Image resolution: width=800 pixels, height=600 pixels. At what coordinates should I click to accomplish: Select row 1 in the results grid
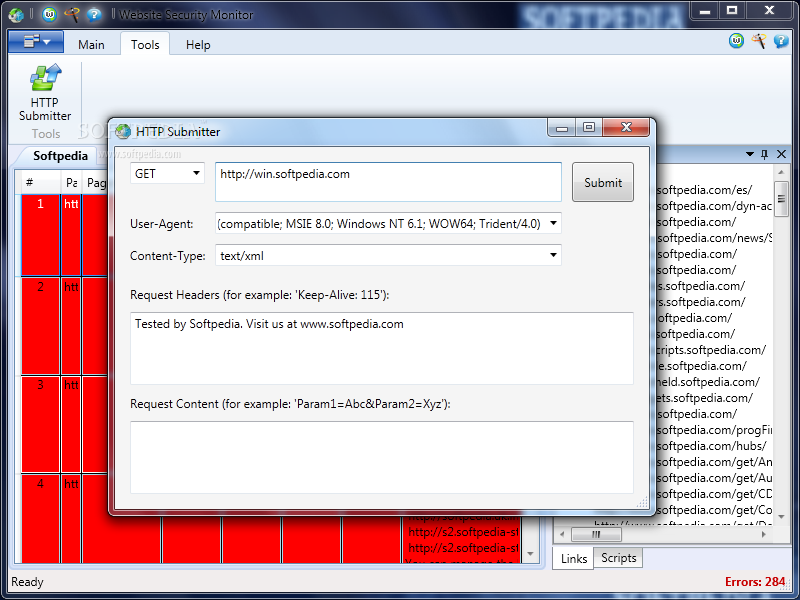[40, 235]
